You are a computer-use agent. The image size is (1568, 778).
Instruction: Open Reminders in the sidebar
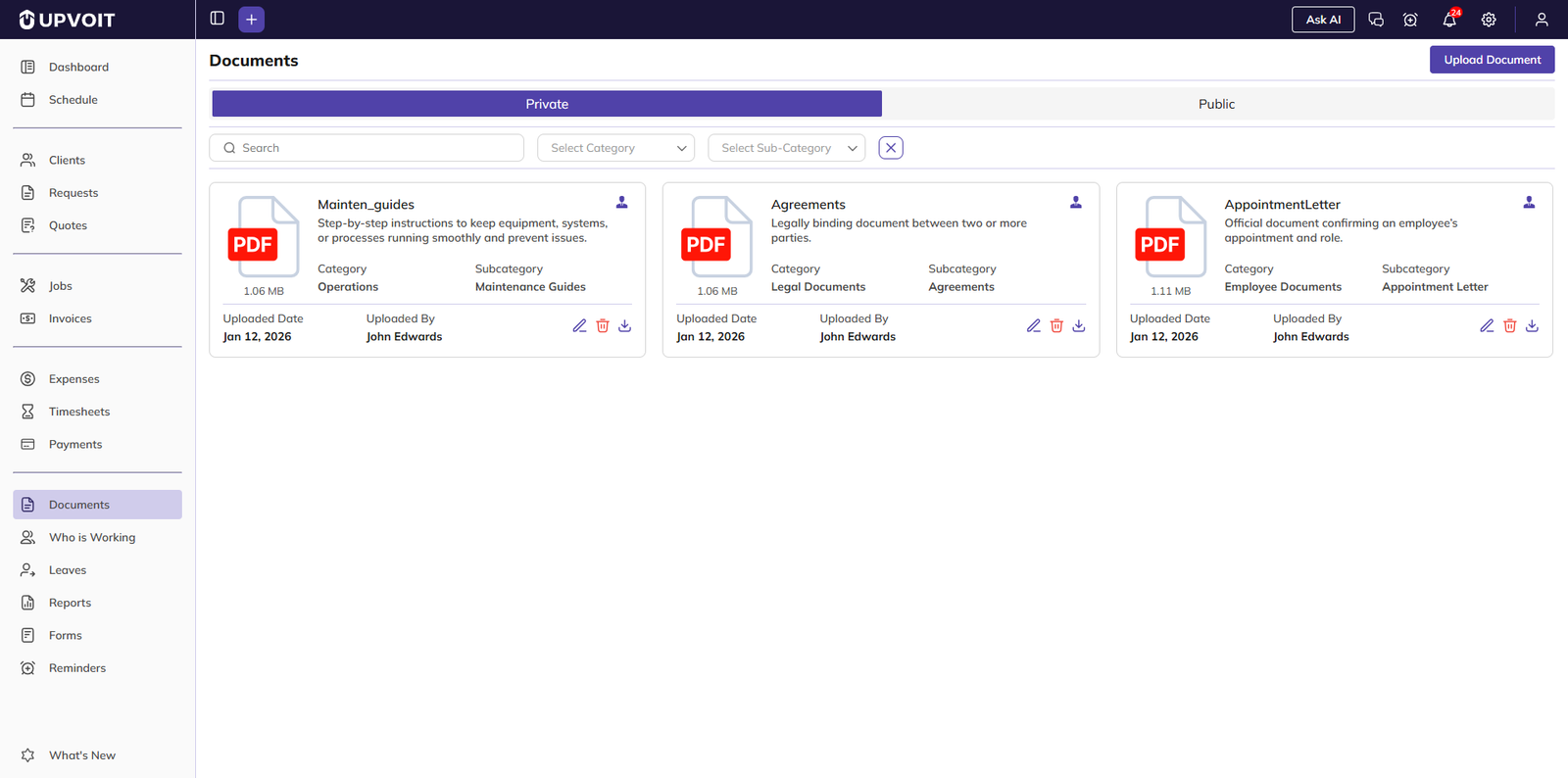97,668
